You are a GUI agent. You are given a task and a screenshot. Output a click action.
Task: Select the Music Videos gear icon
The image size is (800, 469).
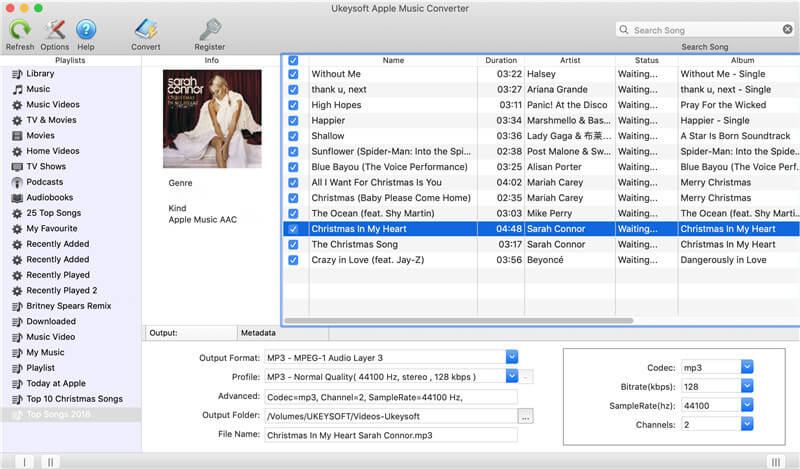click(x=17, y=105)
